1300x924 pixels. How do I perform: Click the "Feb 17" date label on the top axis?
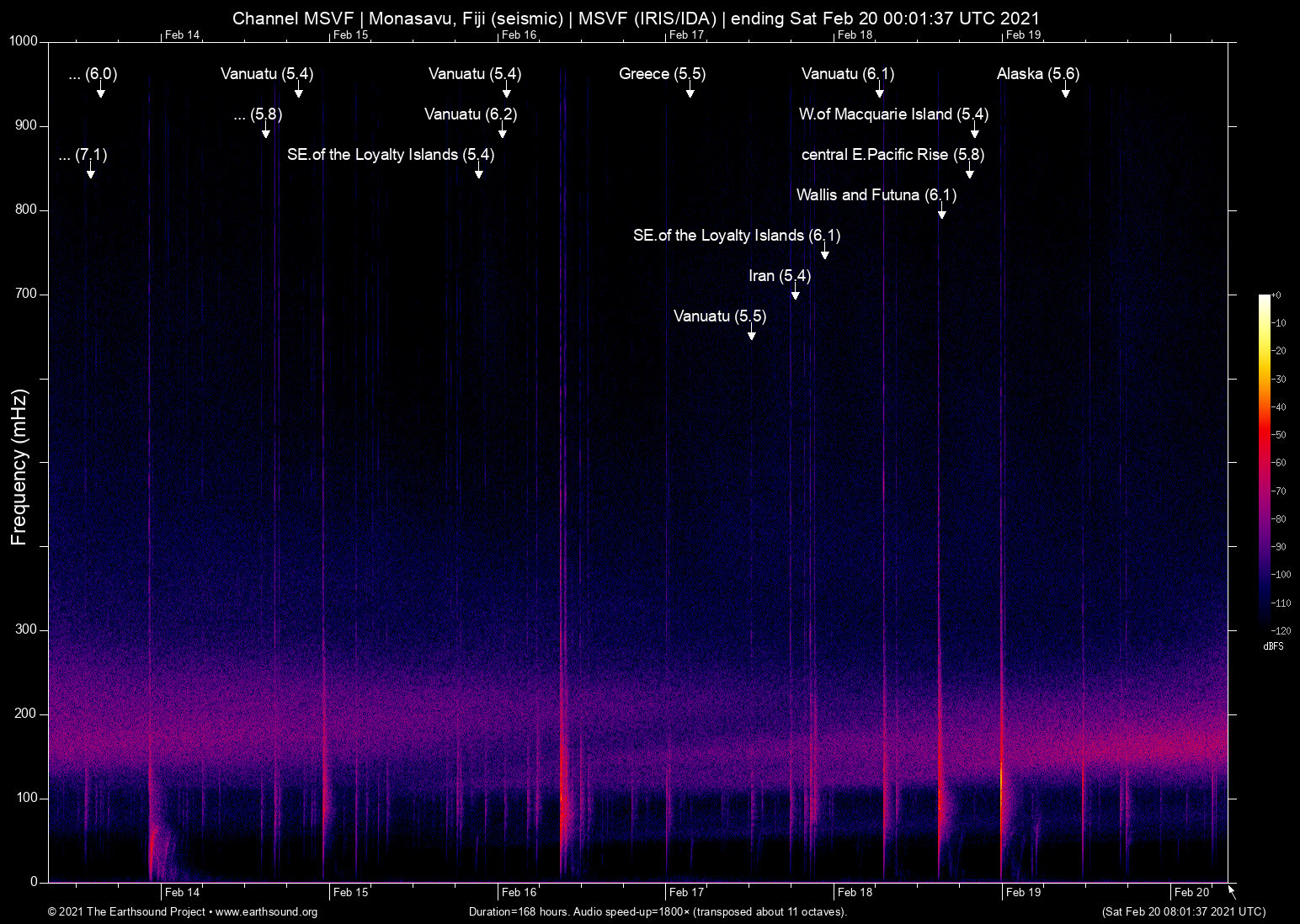point(686,35)
